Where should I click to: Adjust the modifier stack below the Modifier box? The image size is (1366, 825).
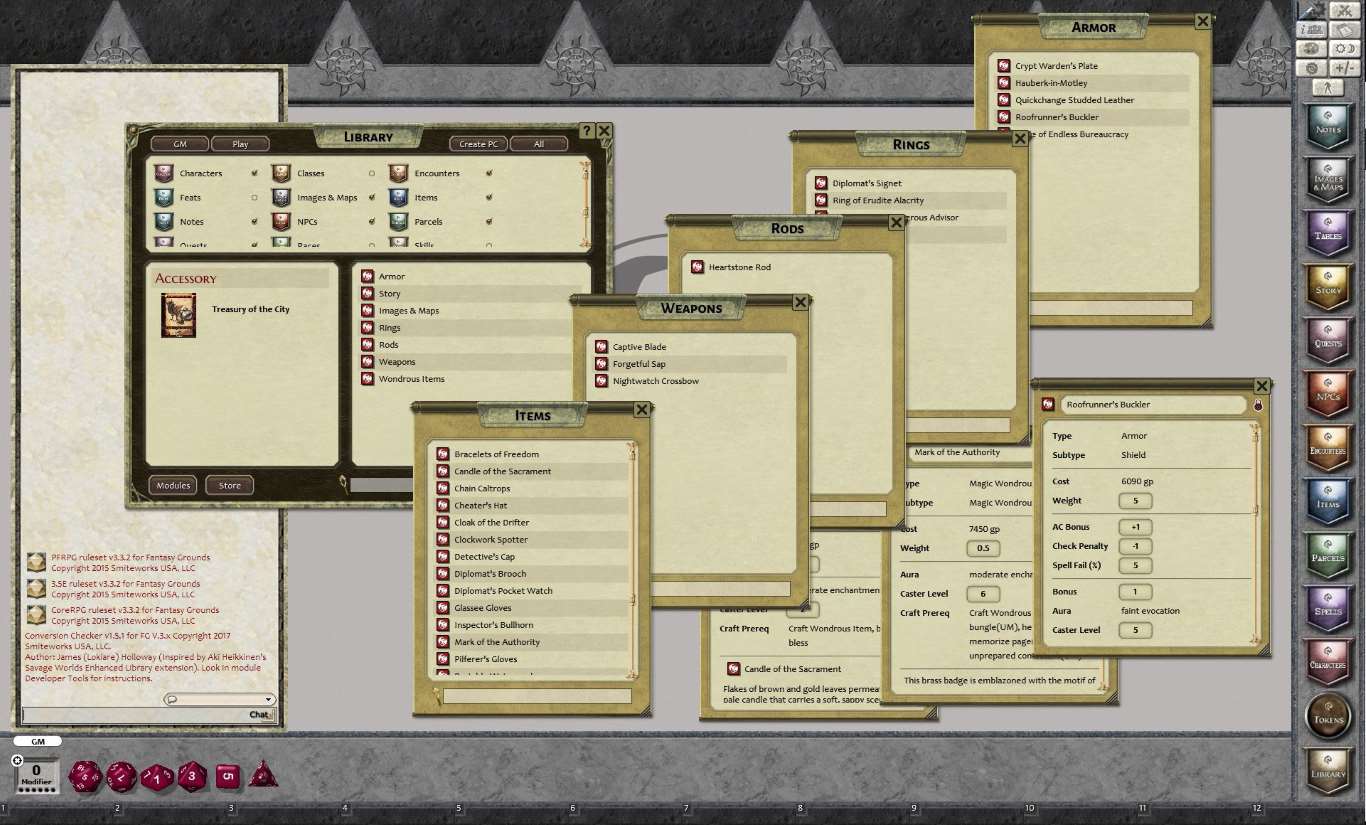[37, 790]
